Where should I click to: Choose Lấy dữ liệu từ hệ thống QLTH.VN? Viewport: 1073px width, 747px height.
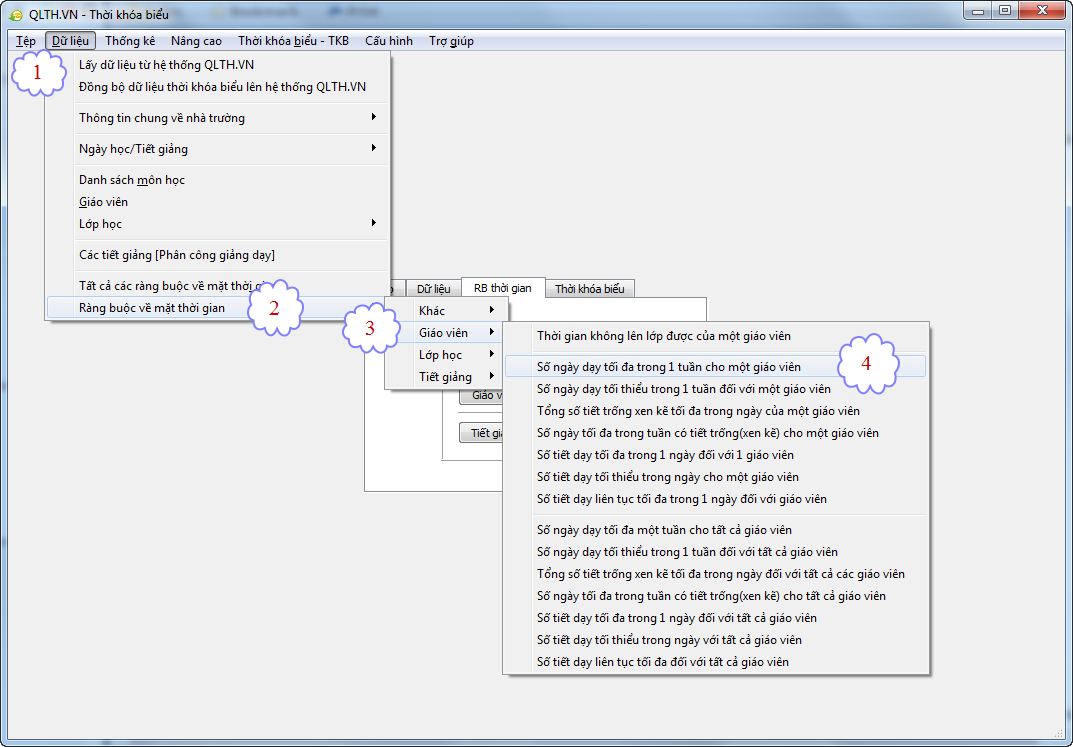pyautogui.click(x=218, y=65)
